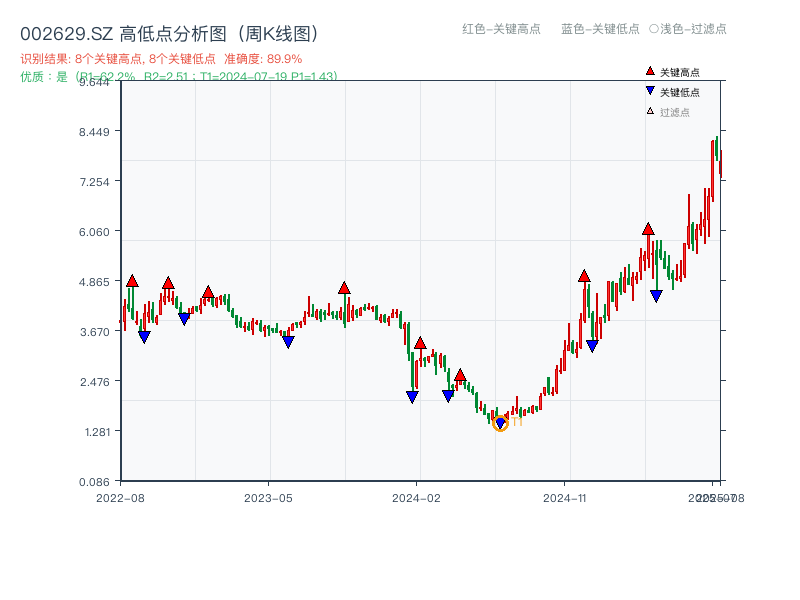Click the blue key-low marker near 2023-05
This screenshot has width=800, height=600.
pyautogui.click(x=288, y=342)
